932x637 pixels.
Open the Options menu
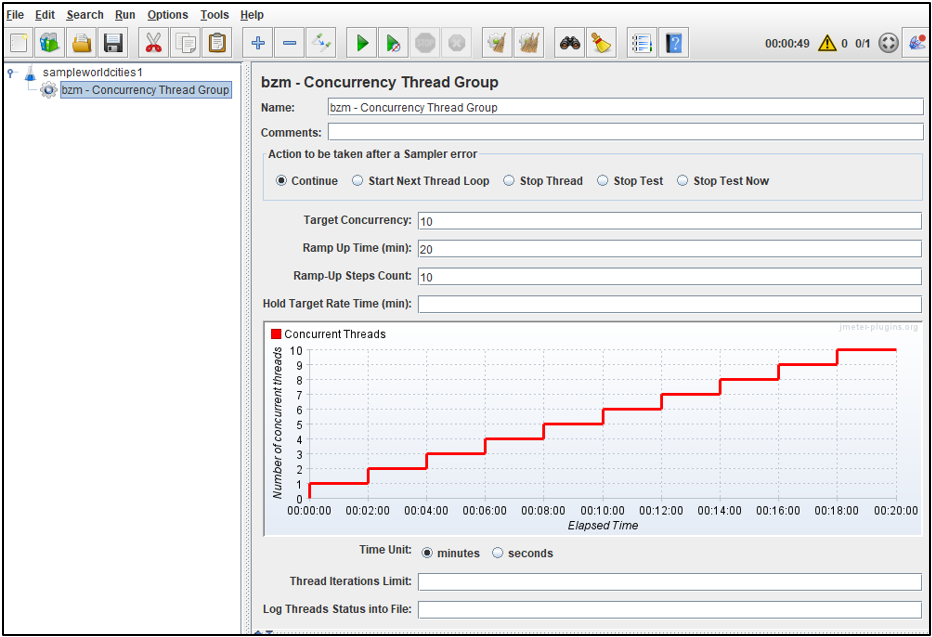(168, 15)
